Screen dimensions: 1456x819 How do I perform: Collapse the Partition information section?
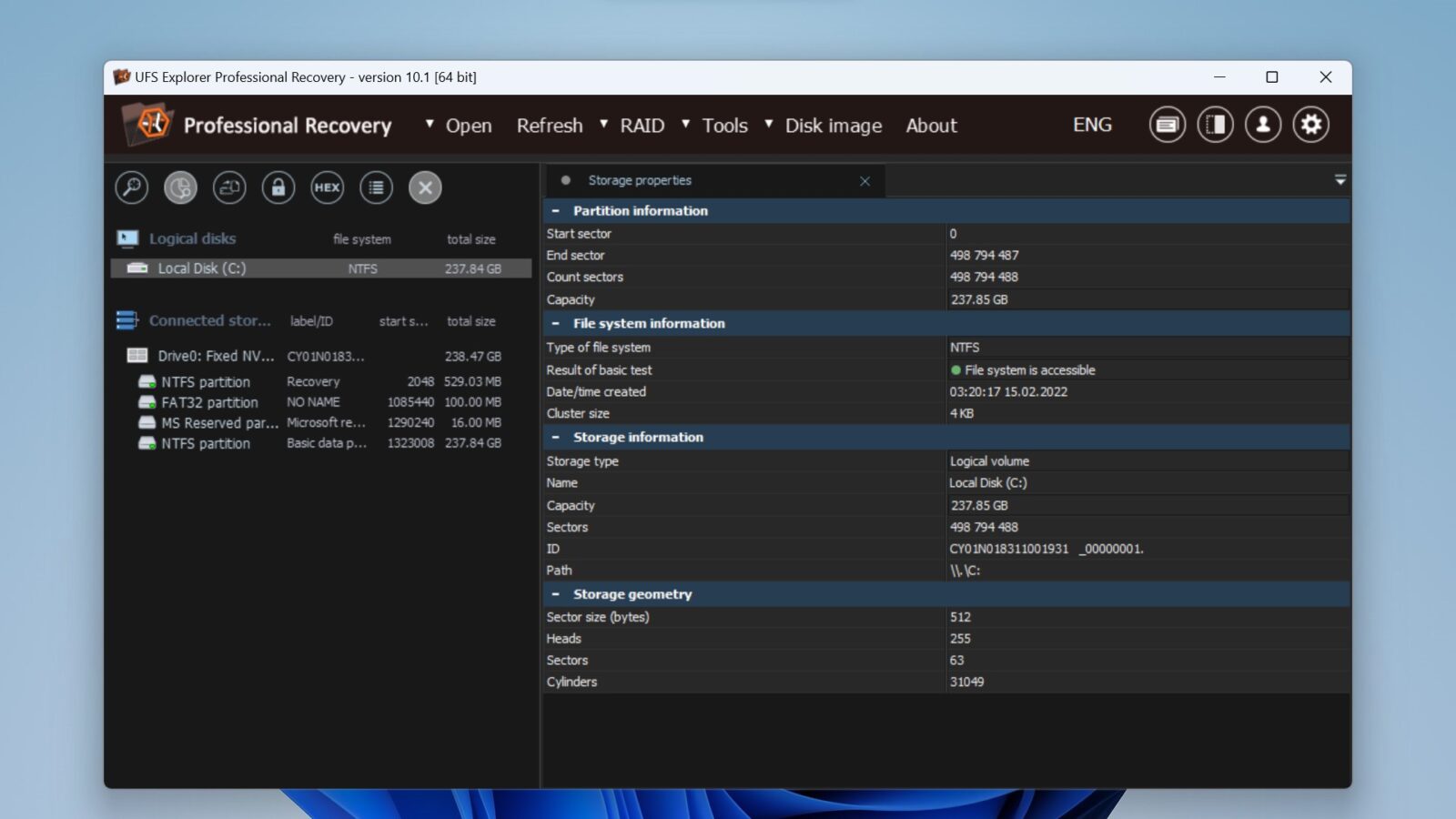pyautogui.click(x=557, y=210)
